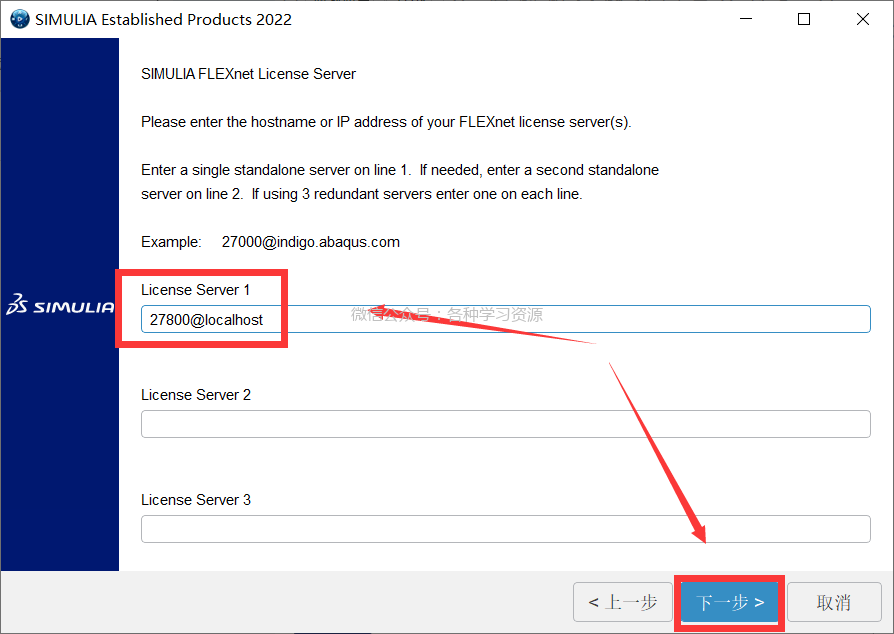Click the "License Server 2" label
This screenshot has width=894, height=634.
[196, 395]
